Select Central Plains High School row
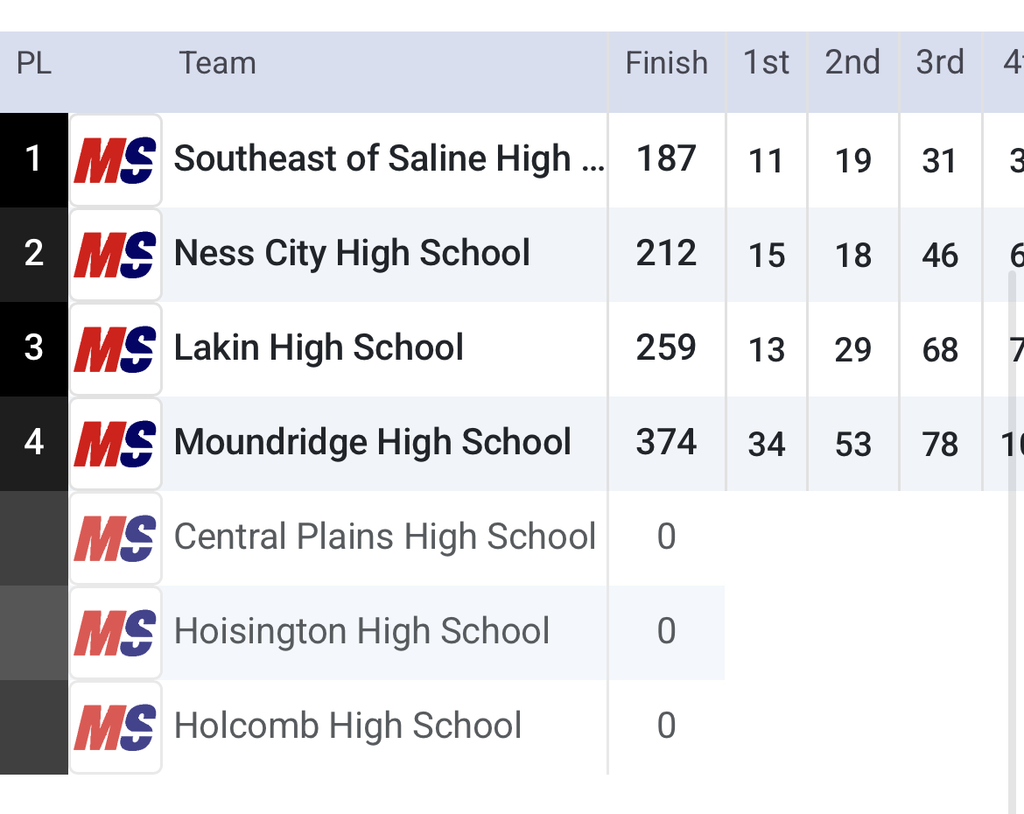 coord(384,537)
